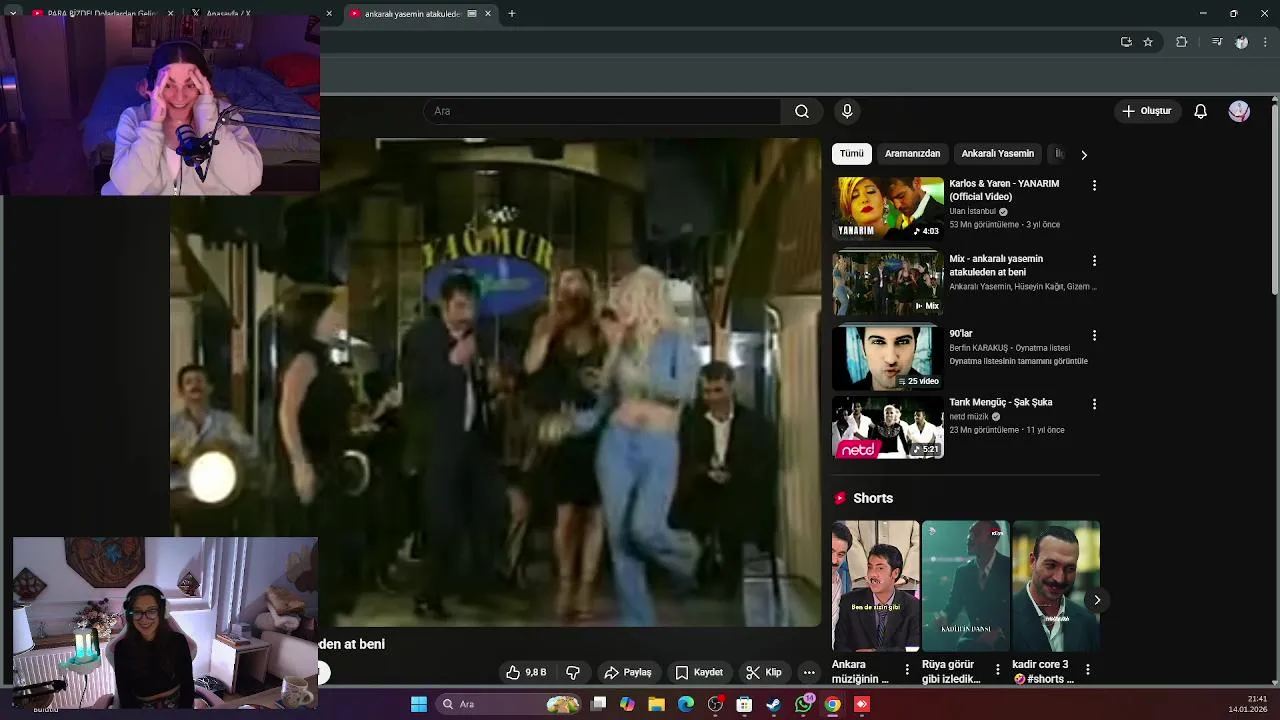Image resolution: width=1280 pixels, height=720 pixels.
Task: Show next Shorts with the arrow
Action: 1097,600
